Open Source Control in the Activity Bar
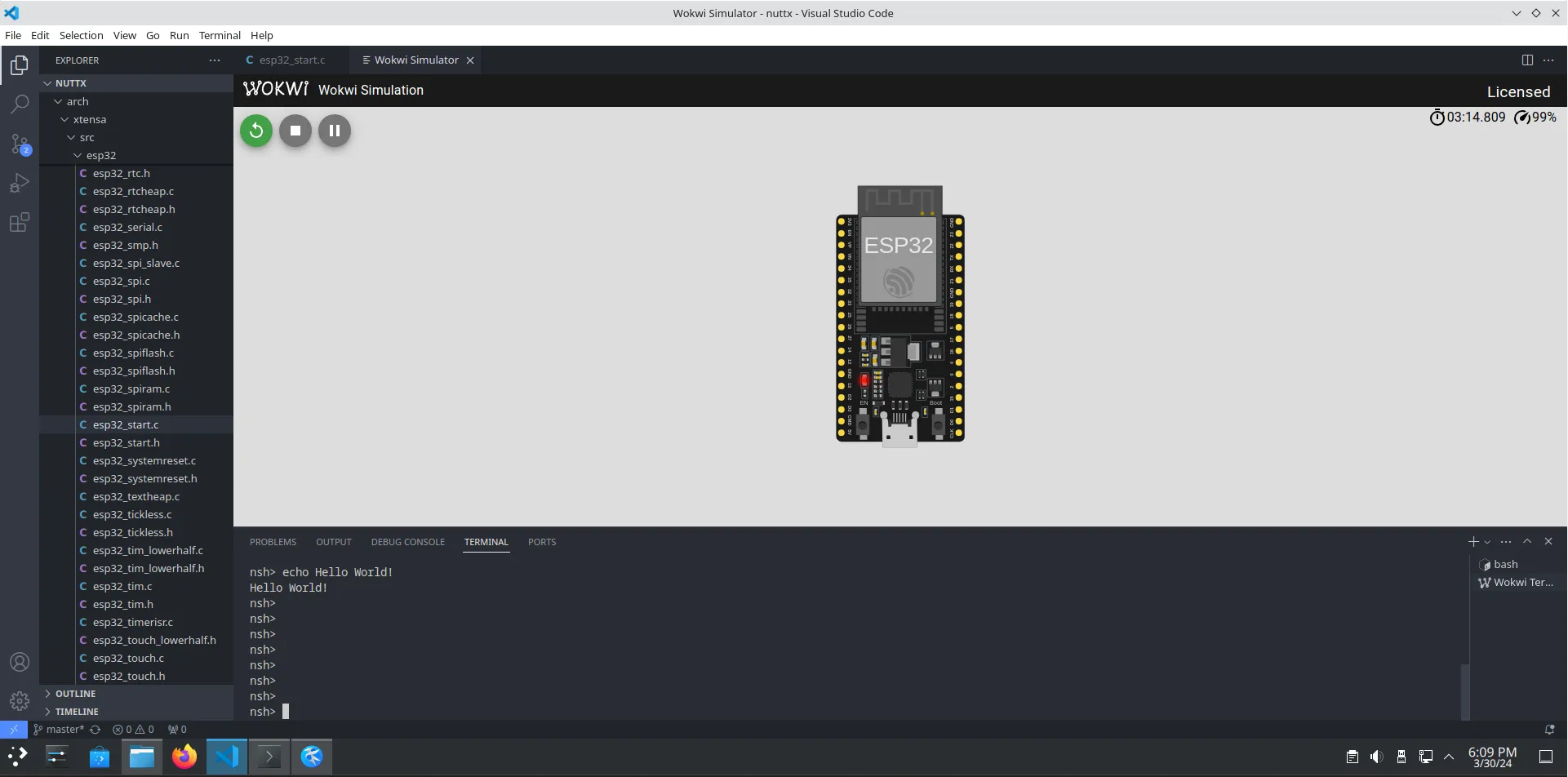This screenshot has width=1568, height=777. (20, 144)
